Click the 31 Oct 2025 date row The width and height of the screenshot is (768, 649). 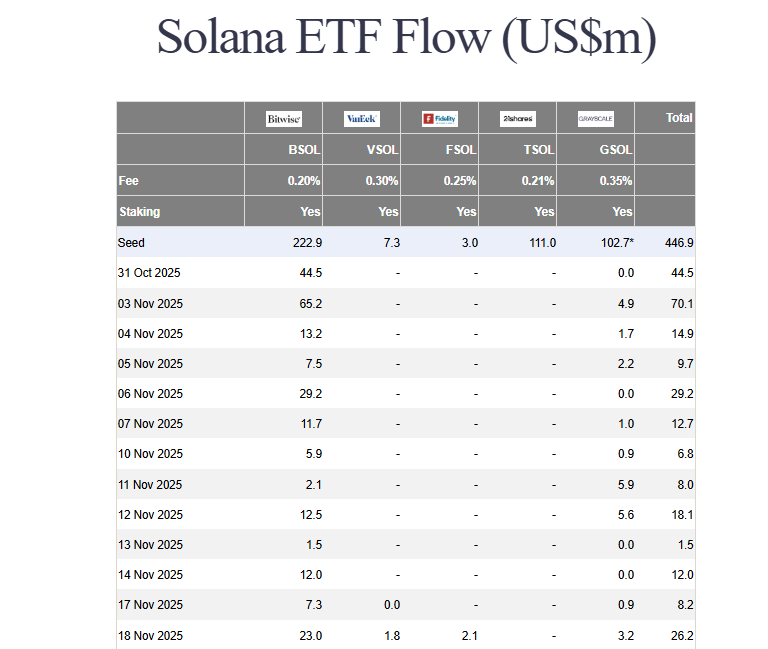pos(149,273)
